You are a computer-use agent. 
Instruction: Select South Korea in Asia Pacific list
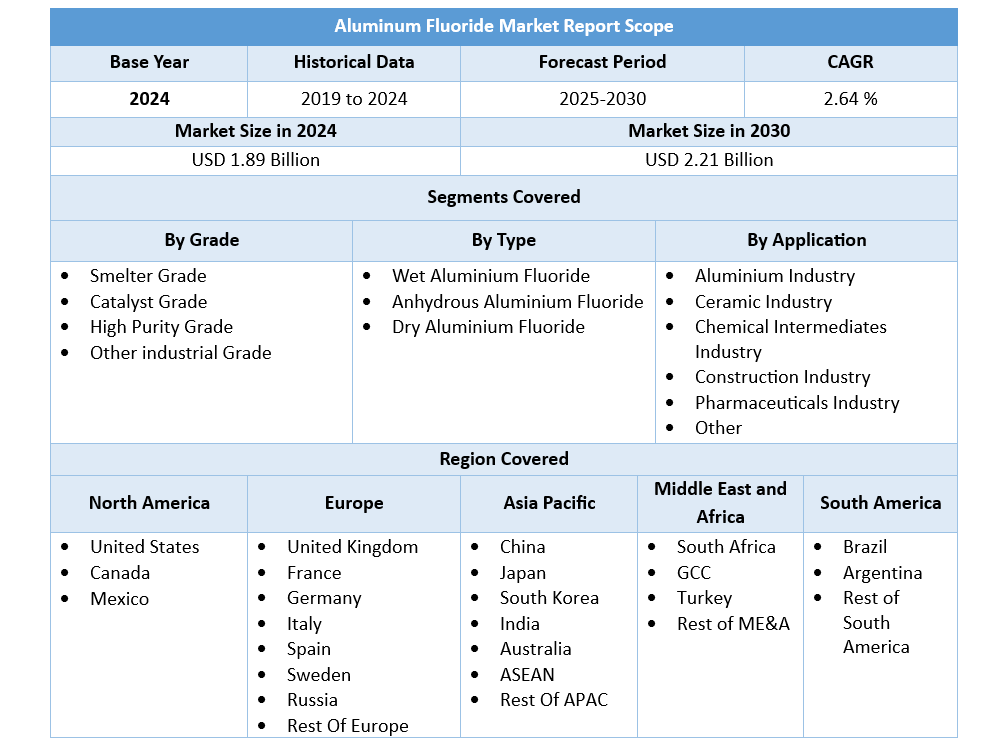click(549, 598)
